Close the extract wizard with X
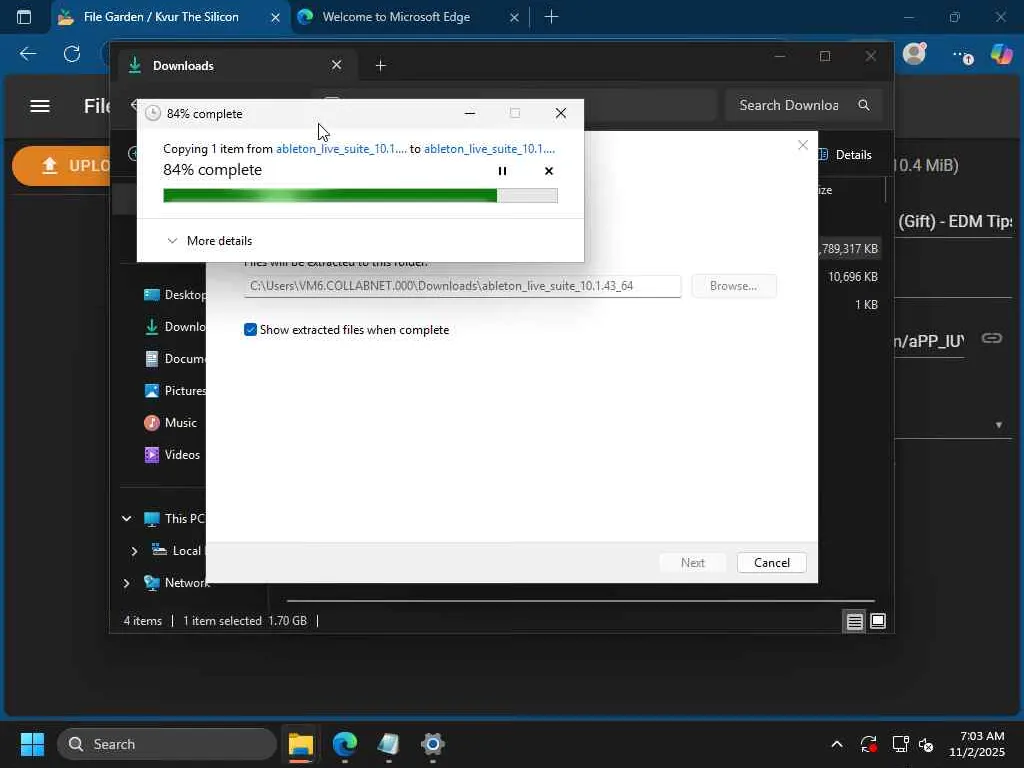The width and height of the screenshot is (1024, 768). (803, 145)
